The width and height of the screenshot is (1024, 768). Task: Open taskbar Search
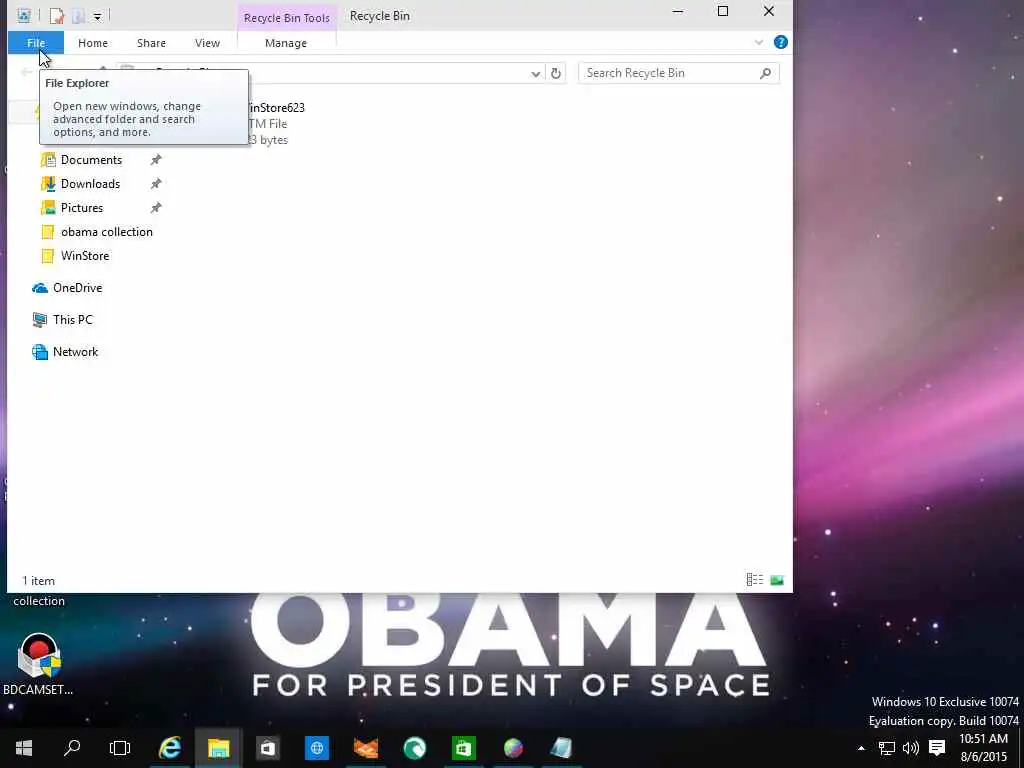72,748
